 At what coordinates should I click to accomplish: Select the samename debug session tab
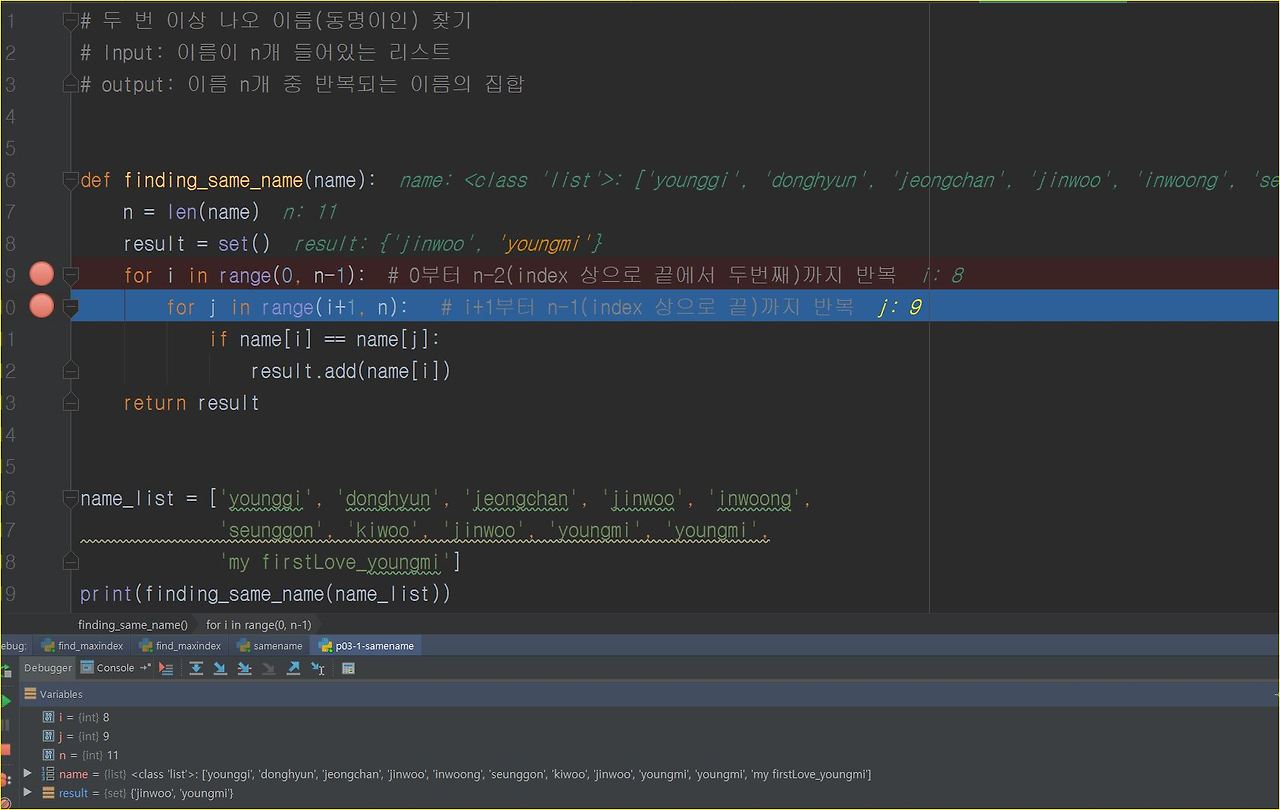[269, 646]
